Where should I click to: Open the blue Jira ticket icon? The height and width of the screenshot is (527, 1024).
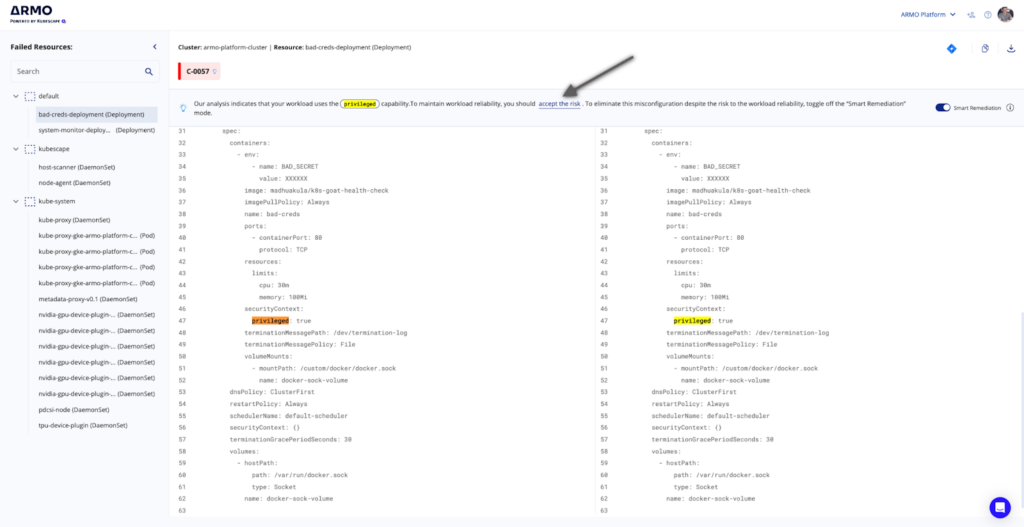pos(952,49)
